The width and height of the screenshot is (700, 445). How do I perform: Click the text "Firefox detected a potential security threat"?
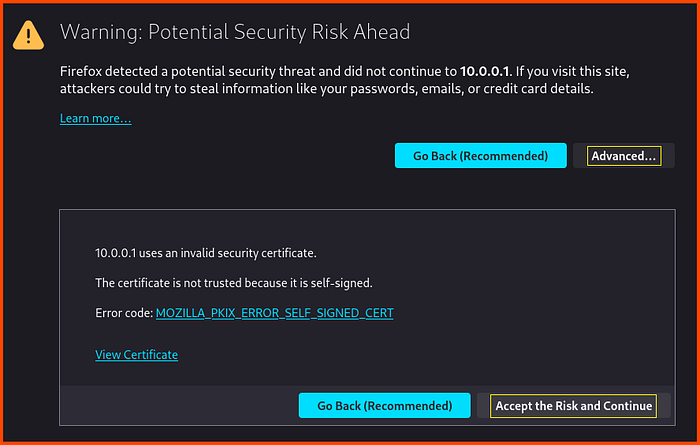200,71
